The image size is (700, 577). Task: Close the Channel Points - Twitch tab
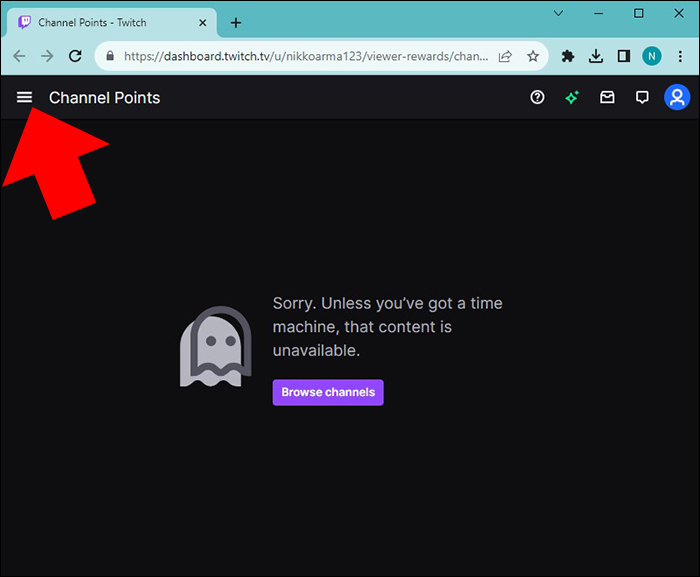(203, 23)
